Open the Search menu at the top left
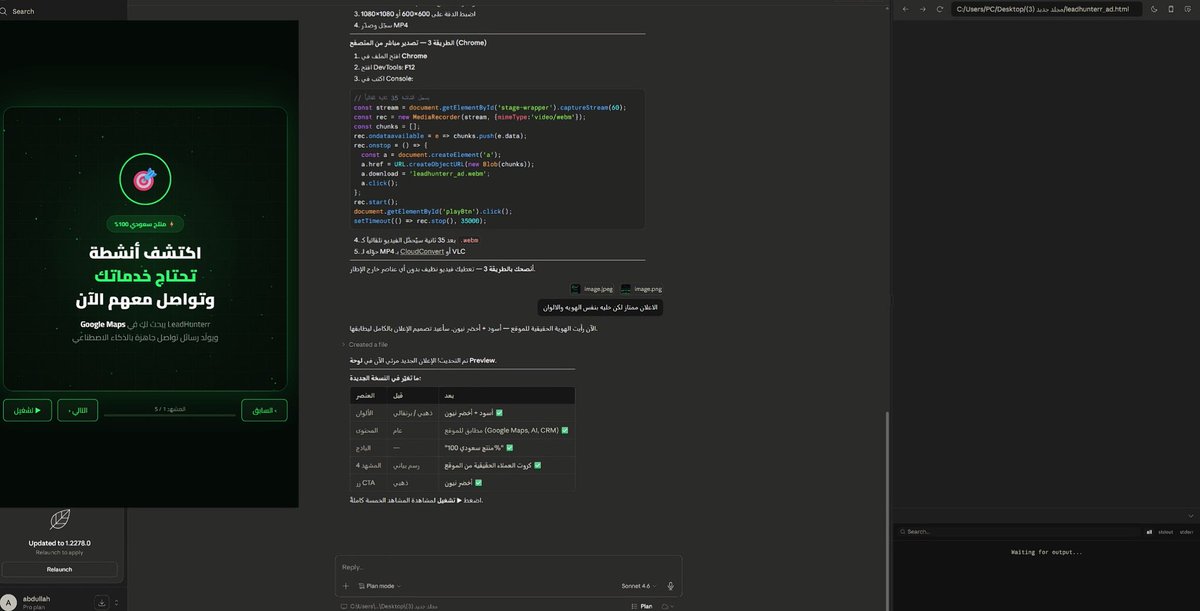 tap(18, 10)
